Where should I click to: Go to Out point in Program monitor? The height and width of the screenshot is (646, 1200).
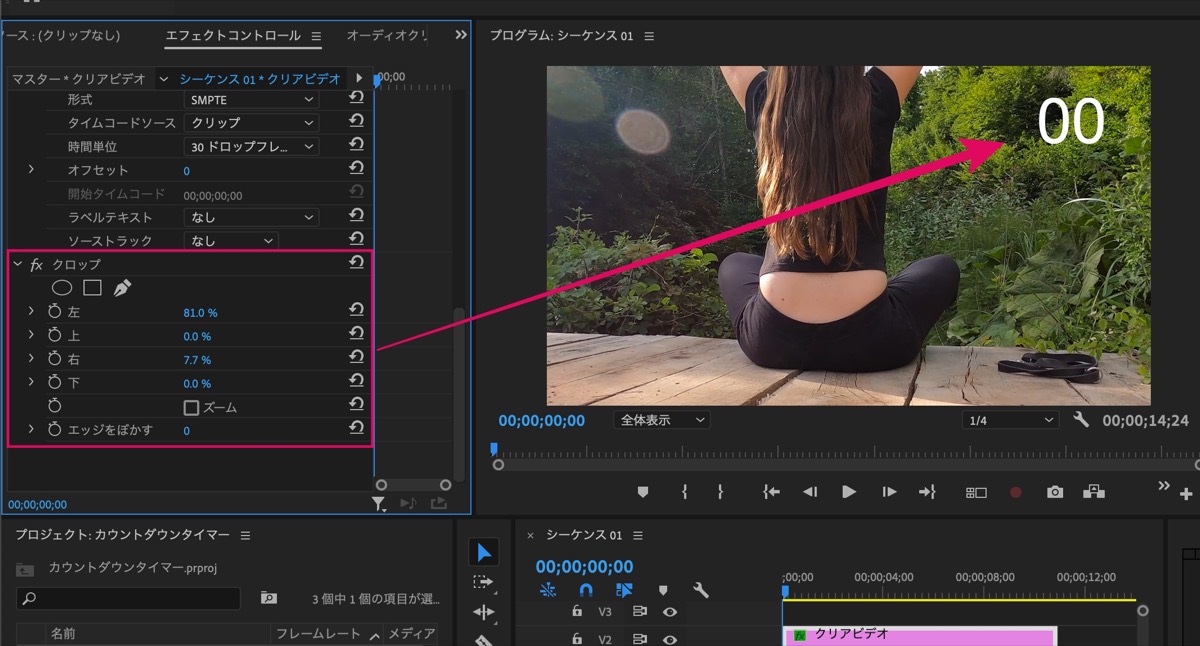coord(927,492)
